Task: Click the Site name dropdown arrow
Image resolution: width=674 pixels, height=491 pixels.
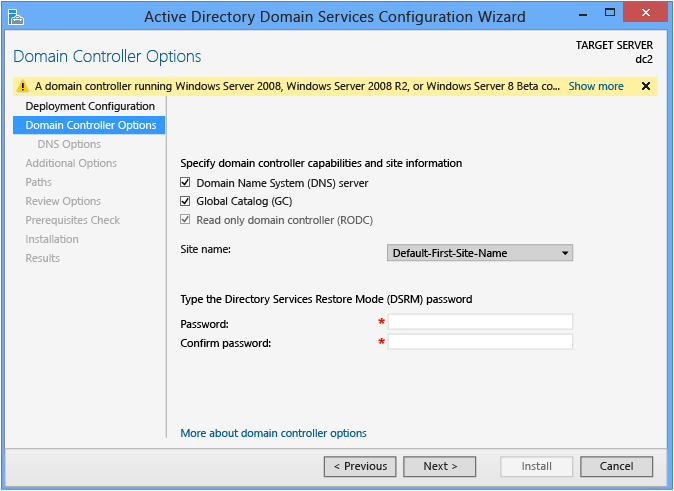Action: click(565, 253)
